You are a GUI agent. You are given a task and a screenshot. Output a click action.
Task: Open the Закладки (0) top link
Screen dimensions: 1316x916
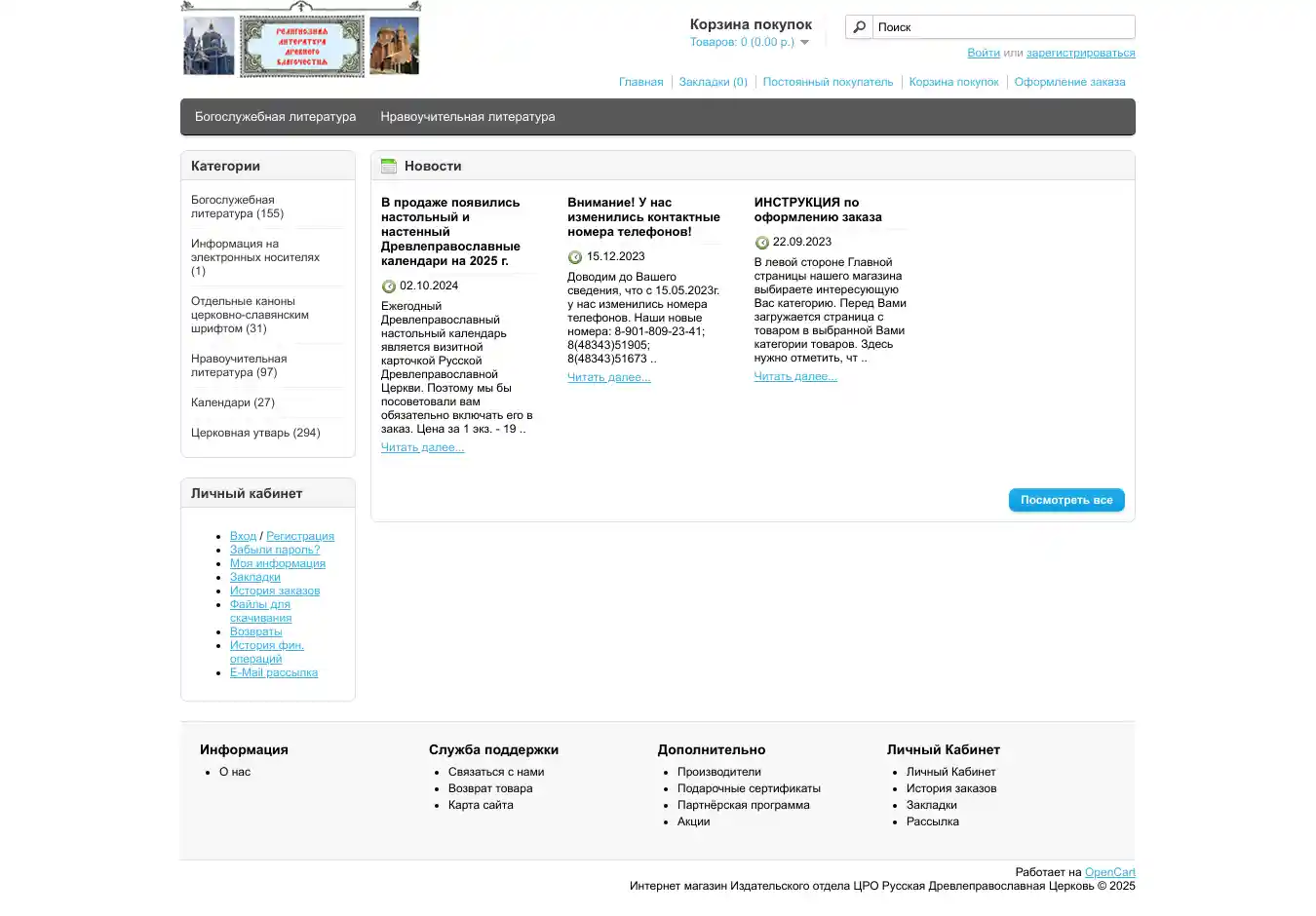pos(713,82)
